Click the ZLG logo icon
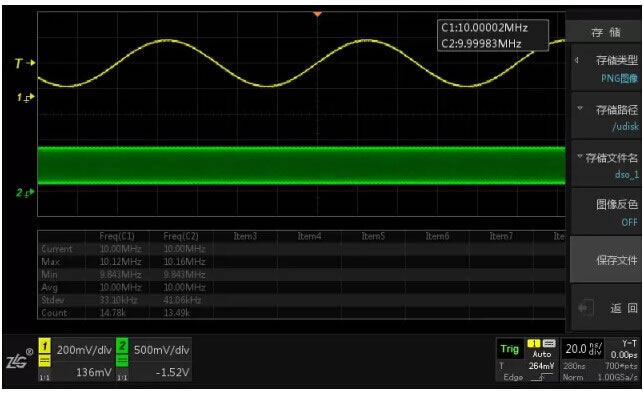Viewport: 643px width, 393px height. pos(16,361)
